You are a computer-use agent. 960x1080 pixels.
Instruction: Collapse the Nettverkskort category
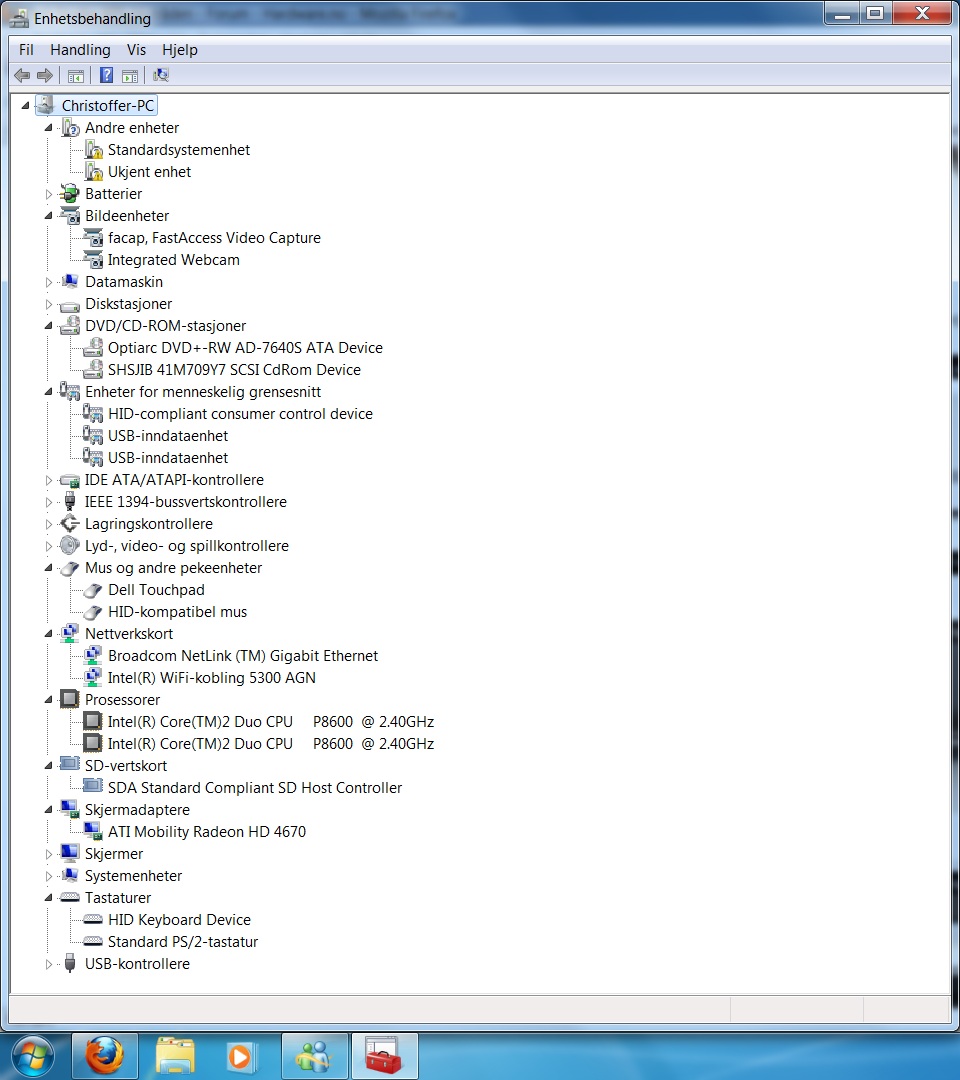(x=48, y=634)
